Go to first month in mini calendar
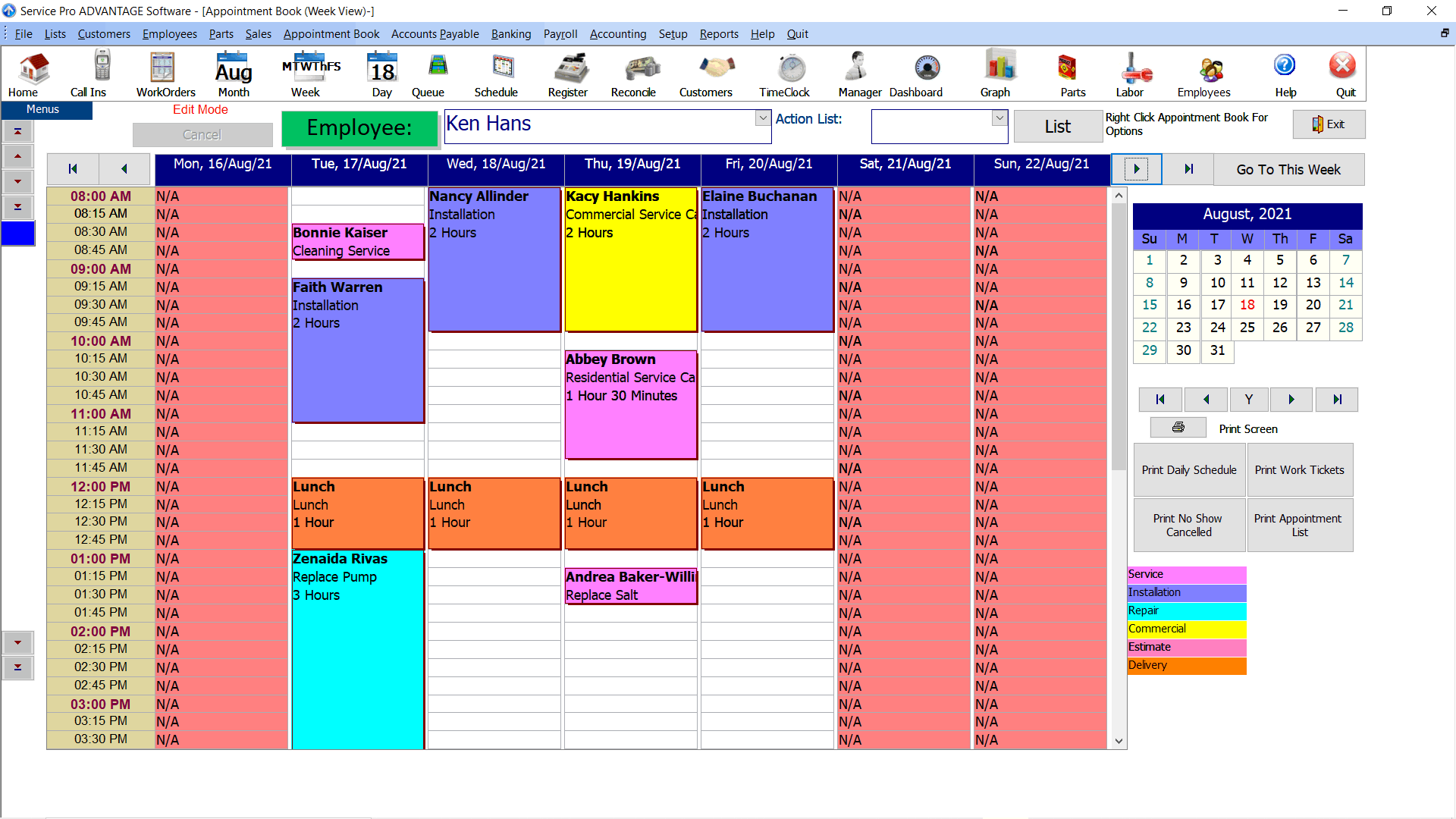 1159,400
